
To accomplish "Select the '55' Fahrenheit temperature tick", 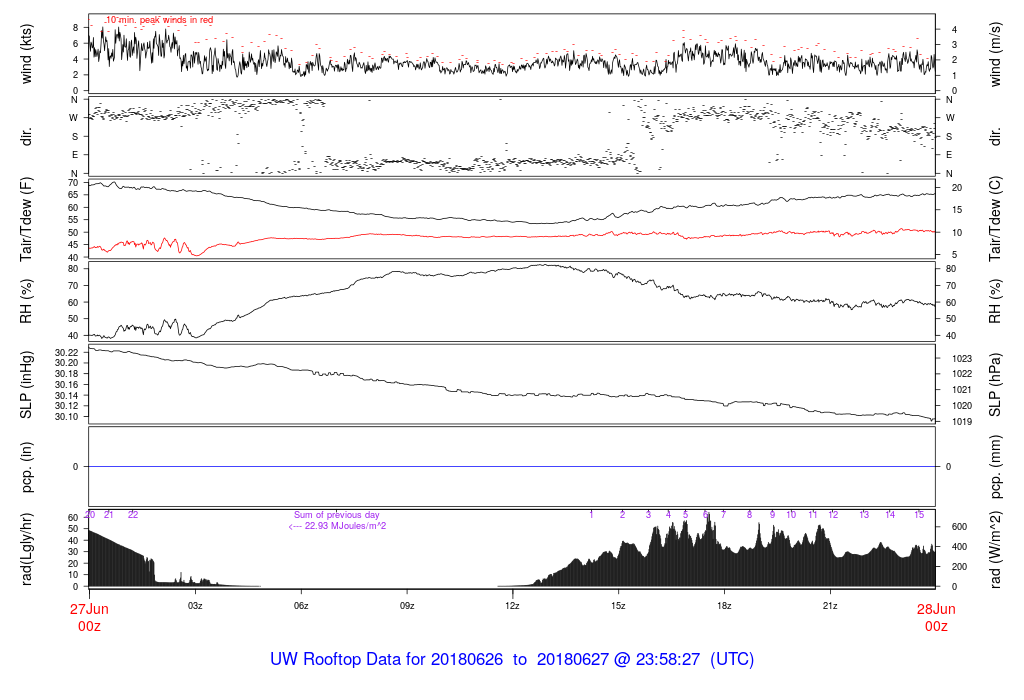I will [73, 220].
